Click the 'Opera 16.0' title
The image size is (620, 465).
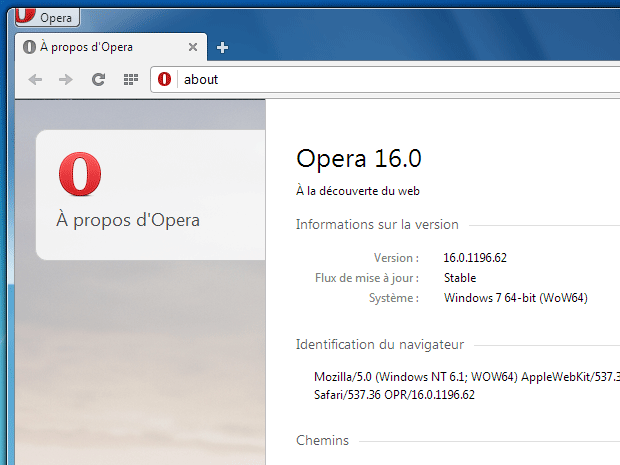coord(359,159)
